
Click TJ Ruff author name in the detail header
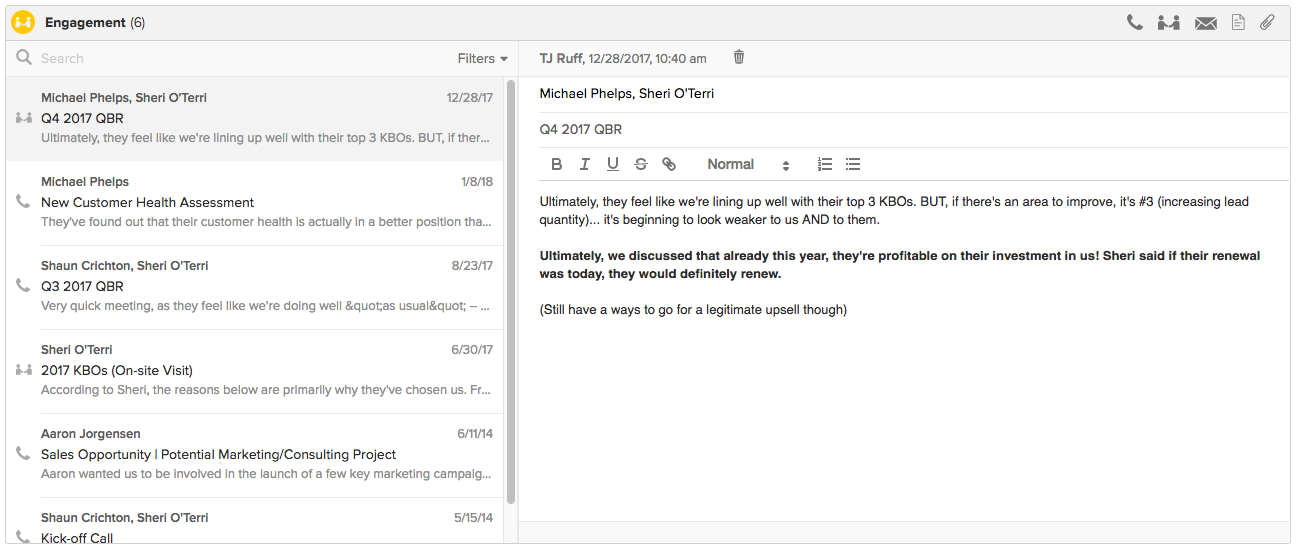[561, 59]
